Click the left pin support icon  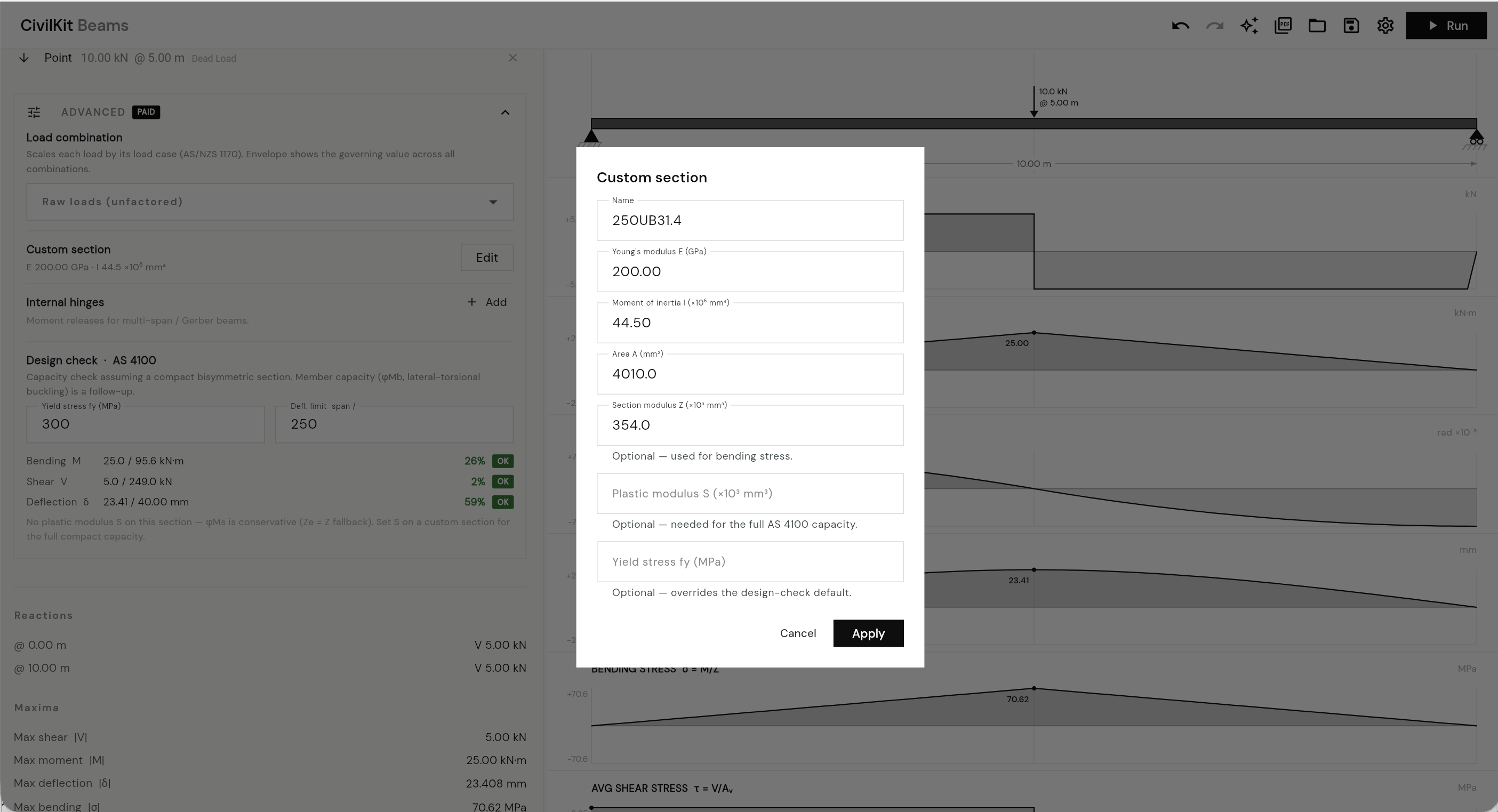coord(591,138)
